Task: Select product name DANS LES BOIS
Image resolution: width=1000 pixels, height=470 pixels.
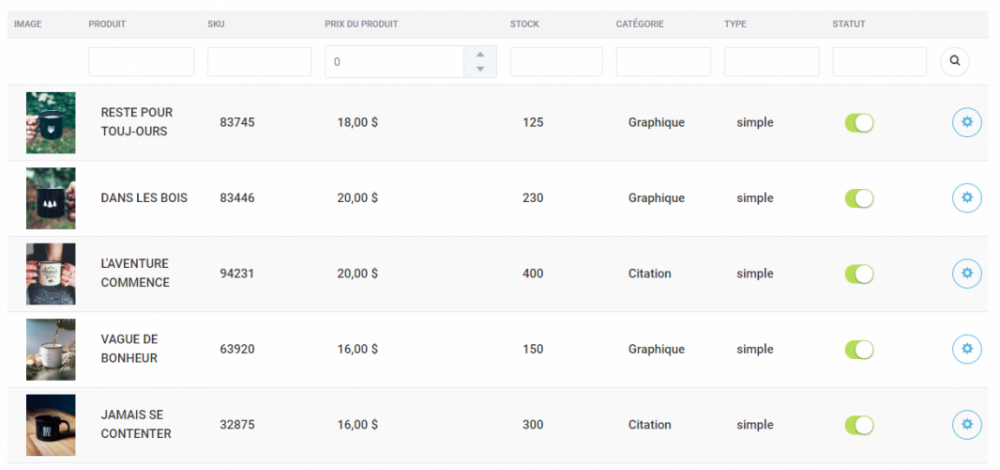Action: [144, 198]
